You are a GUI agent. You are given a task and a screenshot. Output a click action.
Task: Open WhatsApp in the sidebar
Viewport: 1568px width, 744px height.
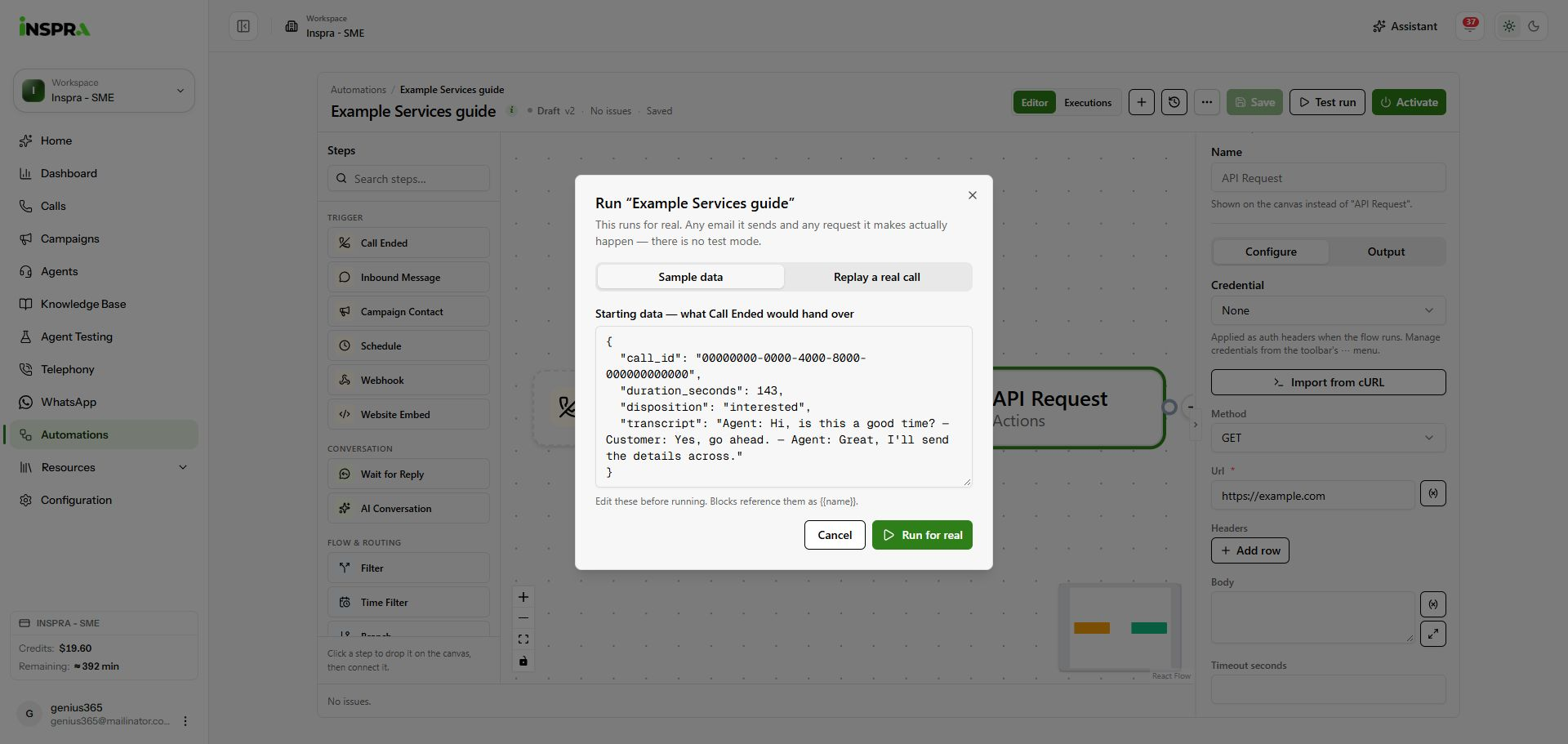point(103,402)
